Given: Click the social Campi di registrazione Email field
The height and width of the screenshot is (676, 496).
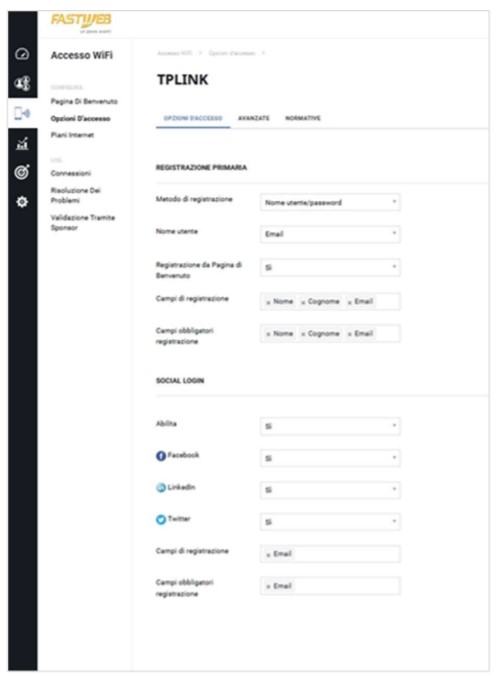Looking at the screenshot, I should tap(330, 554).
